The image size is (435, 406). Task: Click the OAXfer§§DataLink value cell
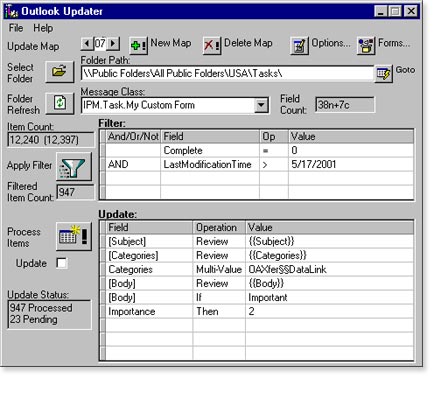coord(330,270)
